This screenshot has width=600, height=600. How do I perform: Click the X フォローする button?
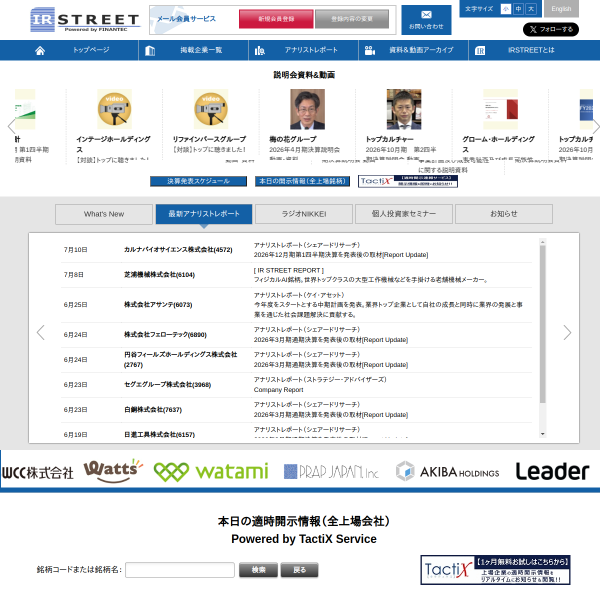[x=551, y=29]
